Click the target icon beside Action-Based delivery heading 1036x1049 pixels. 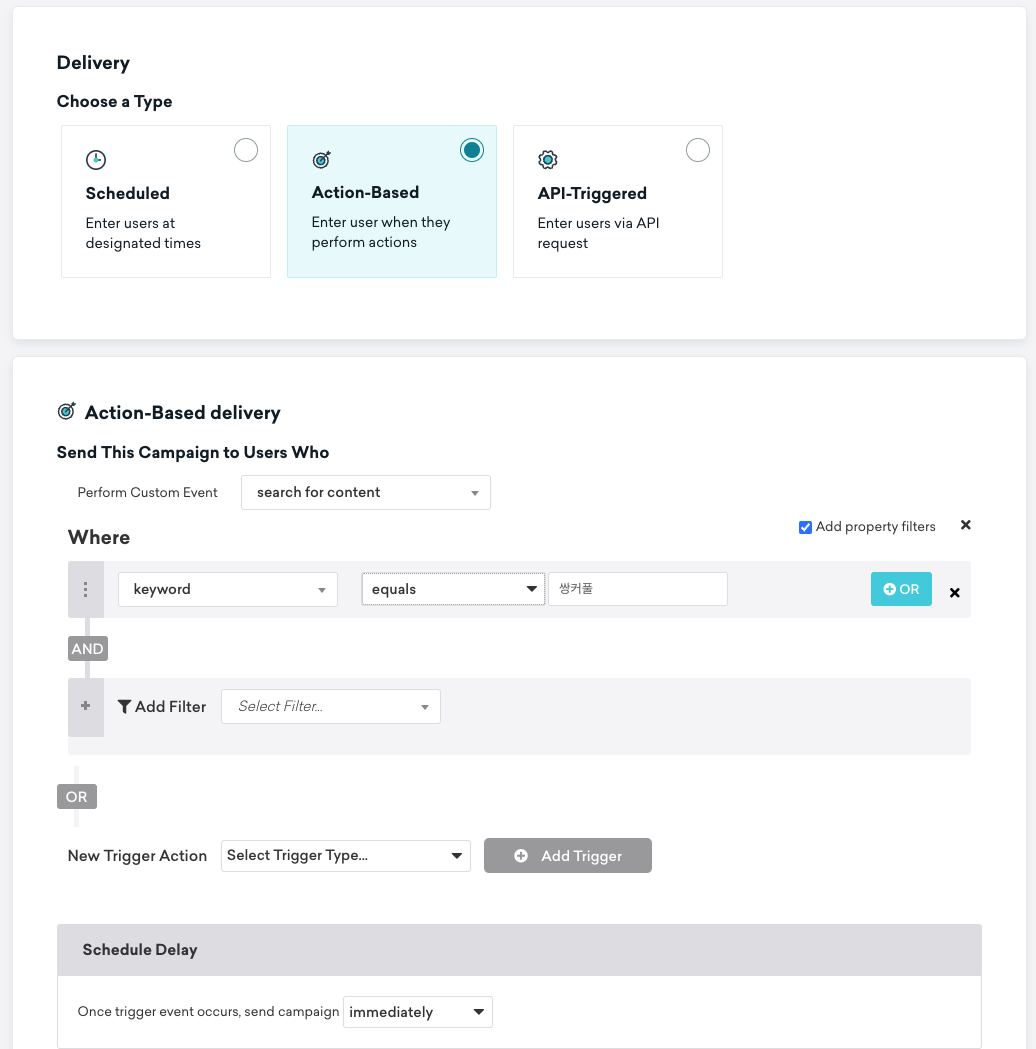(x=67, y=411)
